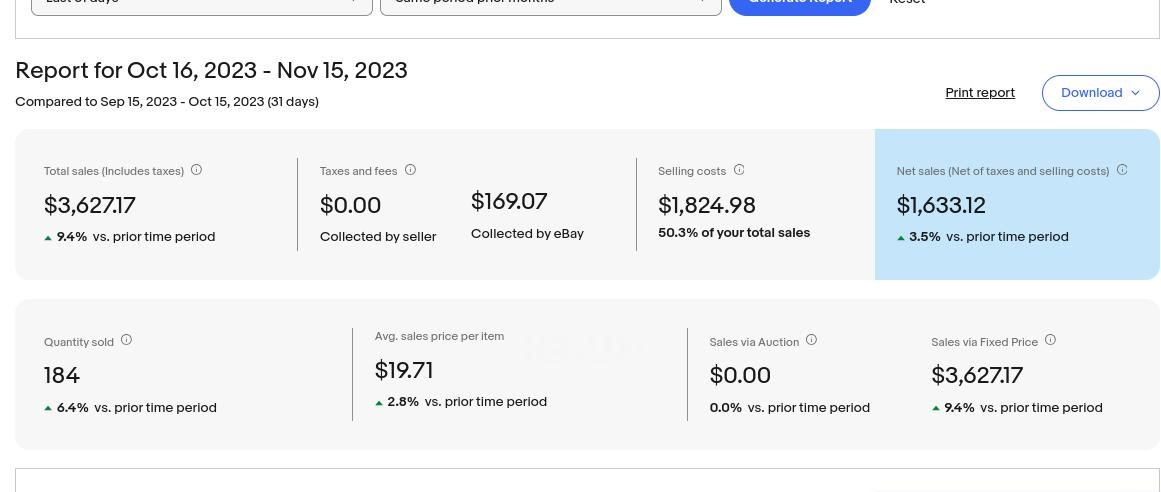Click the $1,824.98 selling costs value

pos(706,206)
